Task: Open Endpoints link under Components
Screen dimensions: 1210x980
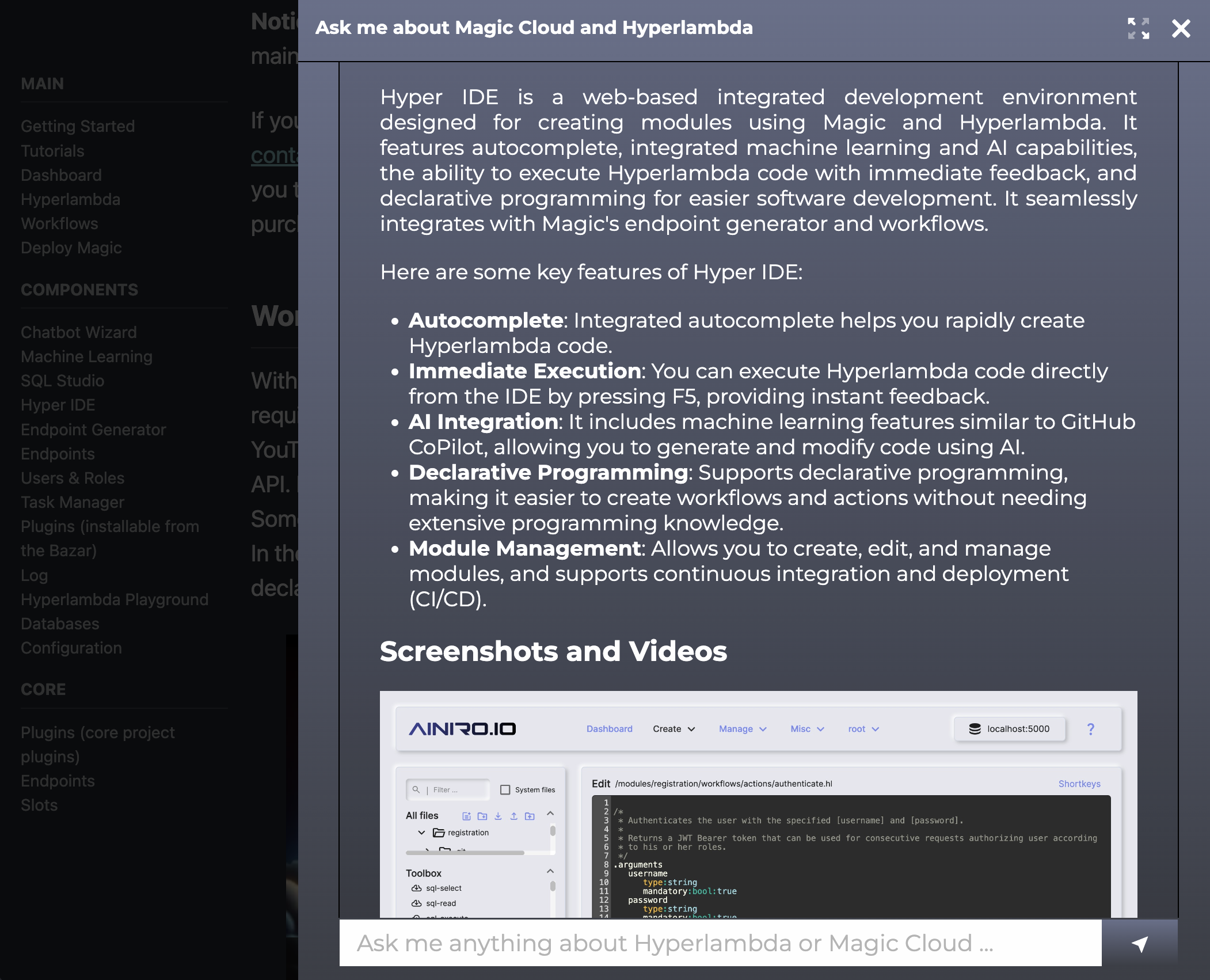Action: (x=58, y=454)
